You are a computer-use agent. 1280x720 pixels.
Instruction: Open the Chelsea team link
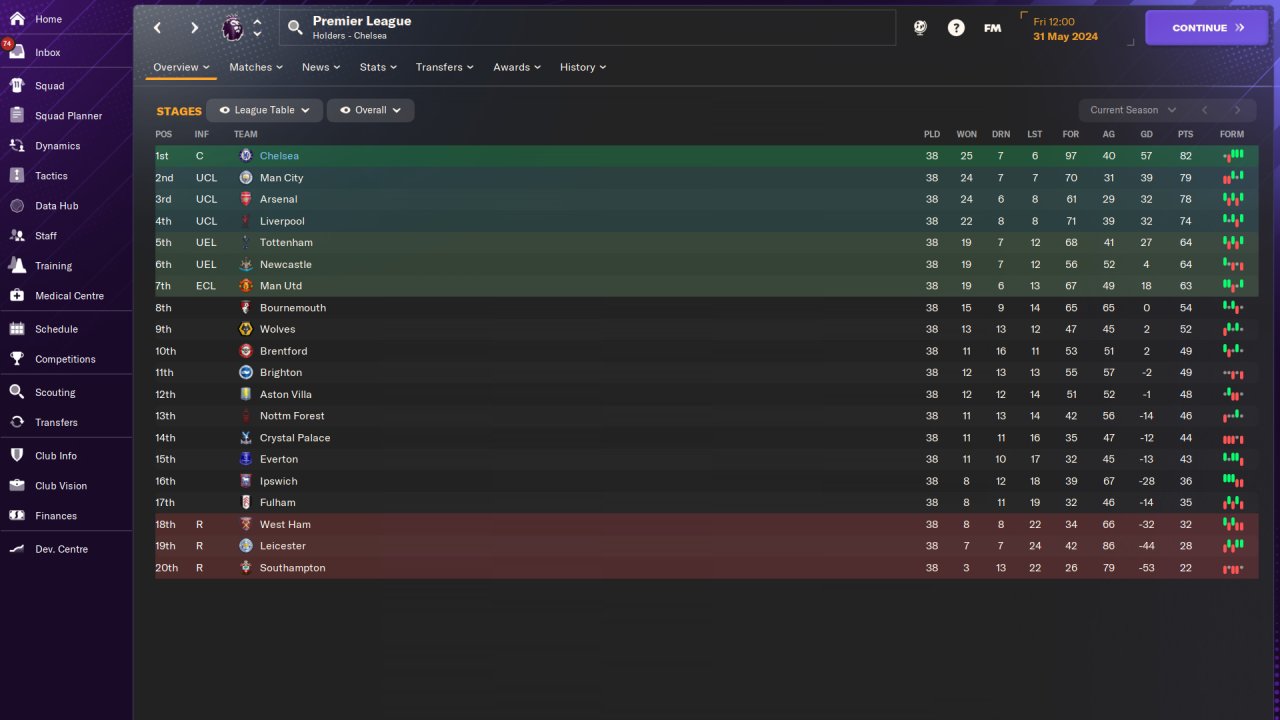point(279,156)
